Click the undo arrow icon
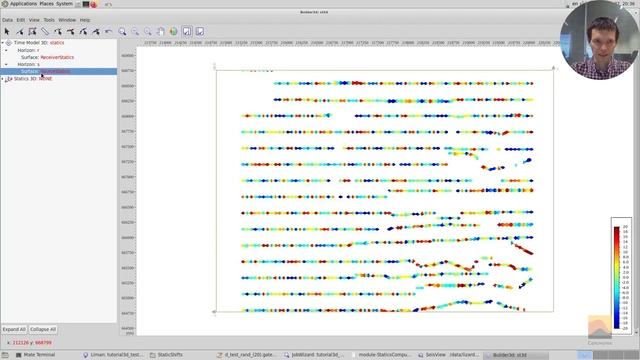The image size is (640, 360). coord(109,31)
